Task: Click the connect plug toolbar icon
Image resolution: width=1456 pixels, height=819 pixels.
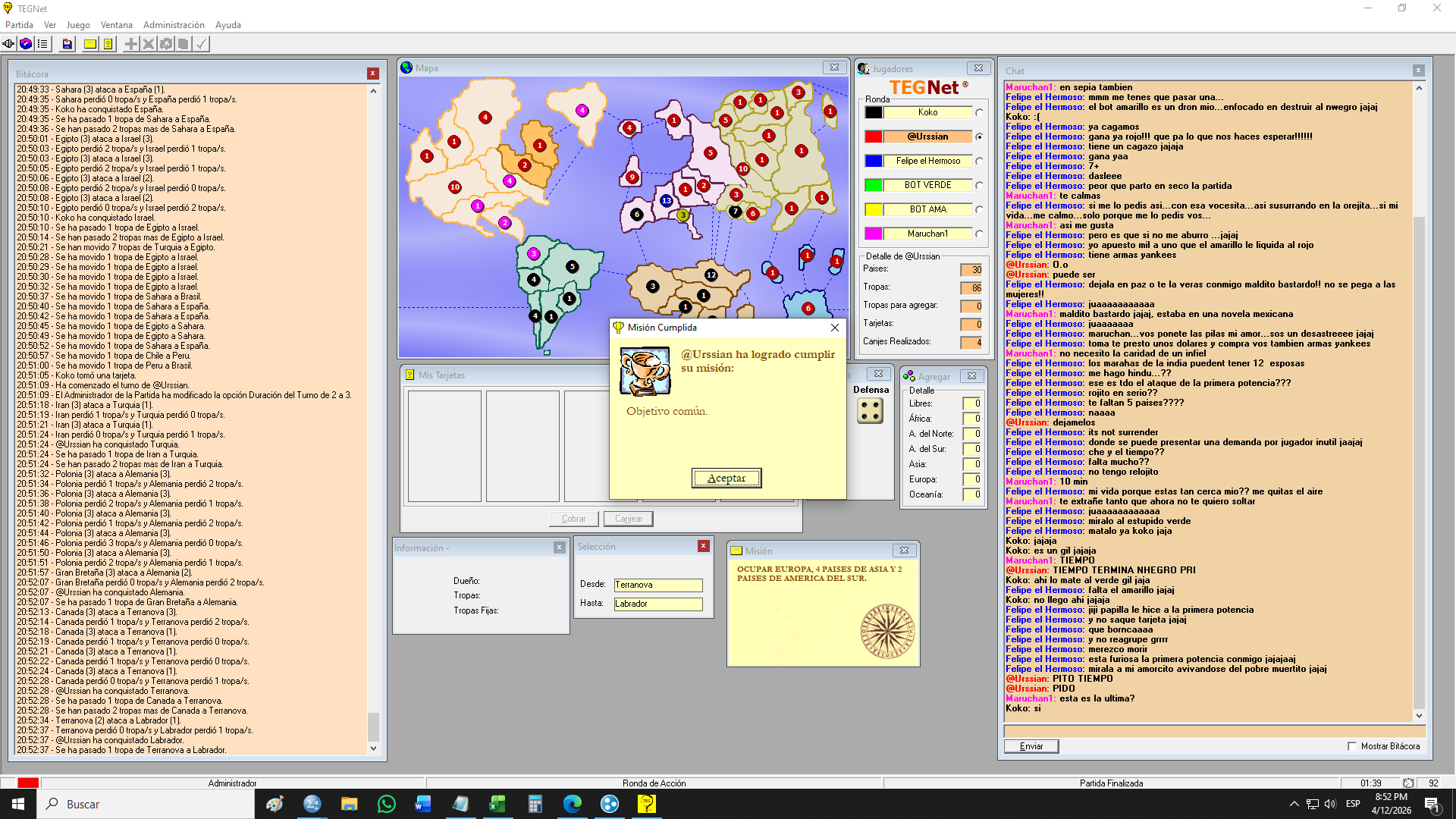Action: pyautogui.click(x=8, y=44)
